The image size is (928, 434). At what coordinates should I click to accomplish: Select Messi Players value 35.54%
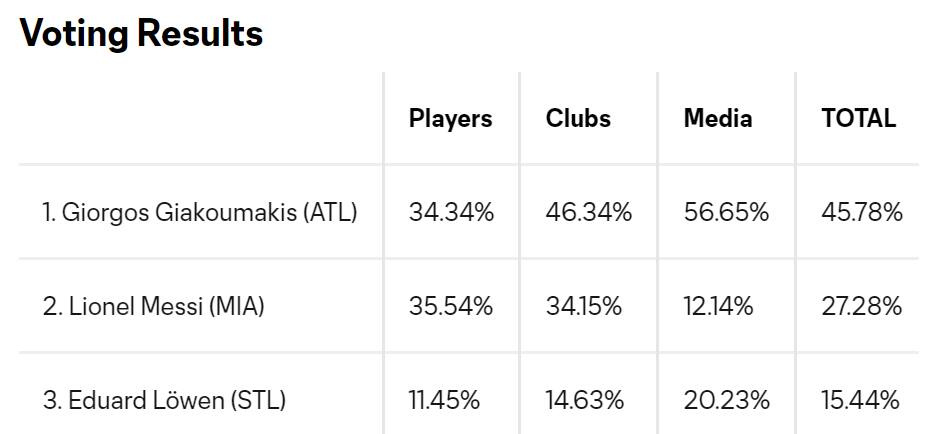coord(451,306)
